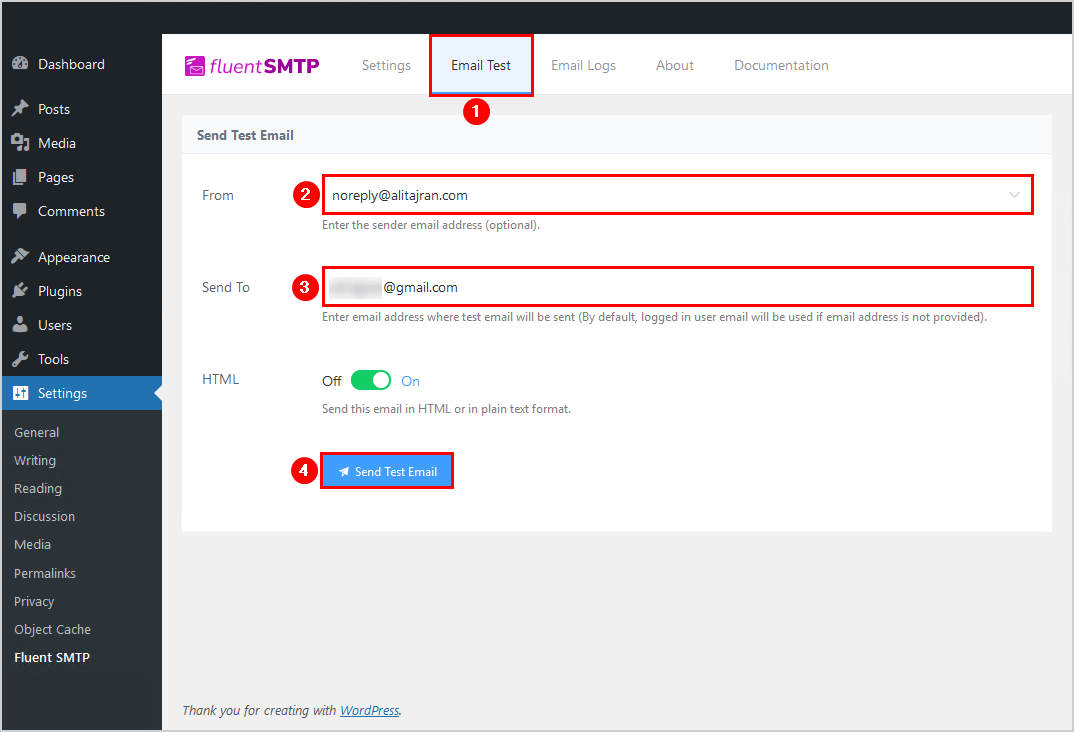This screenshot has width=1074, height=732.
Task: Click the Tools wrench icon
Action: pos(20,359)
